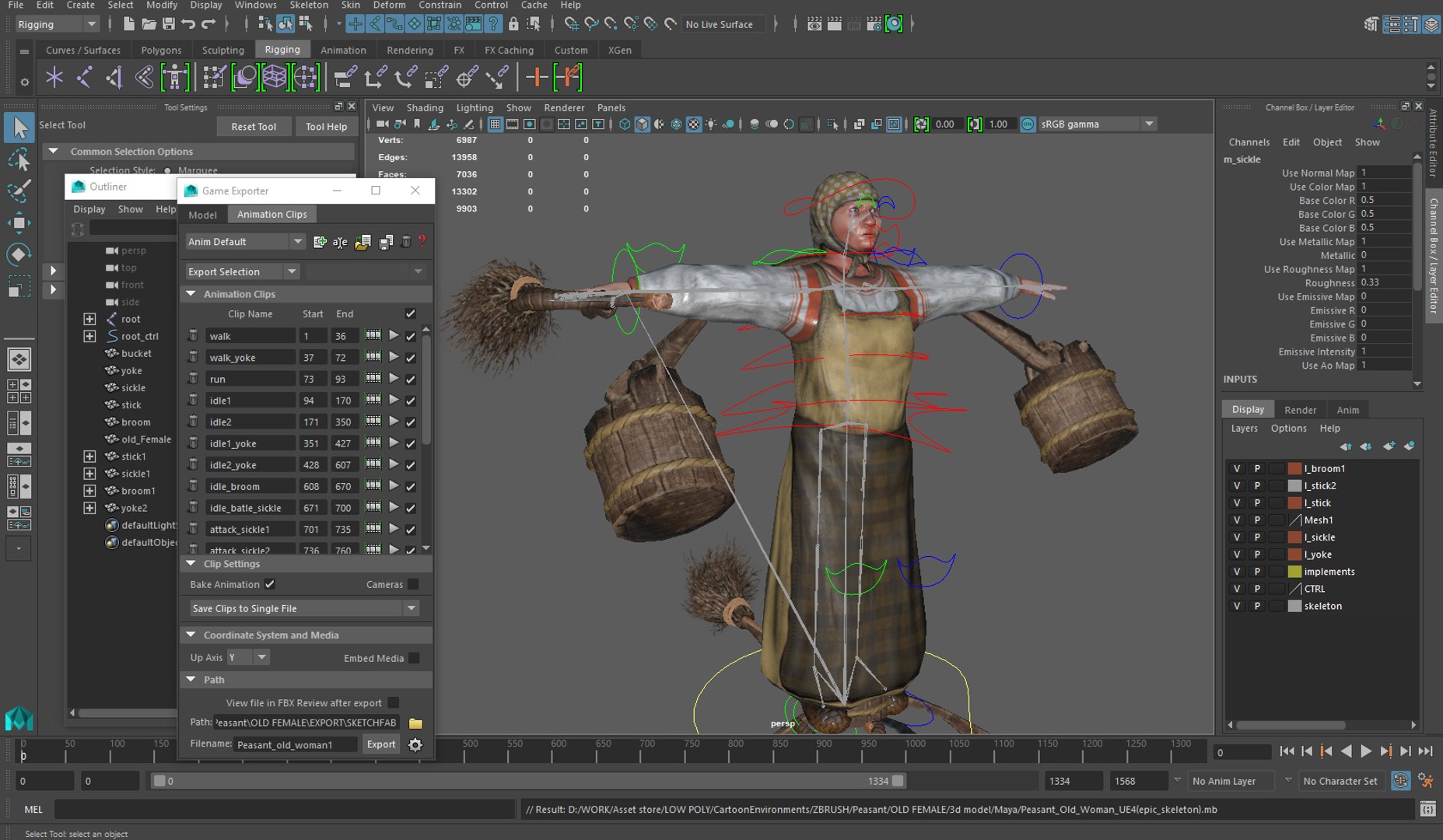Switch to the Animation shelf tab
The height and width of the screenshot is (840, 1443).
tap(343, 50)
